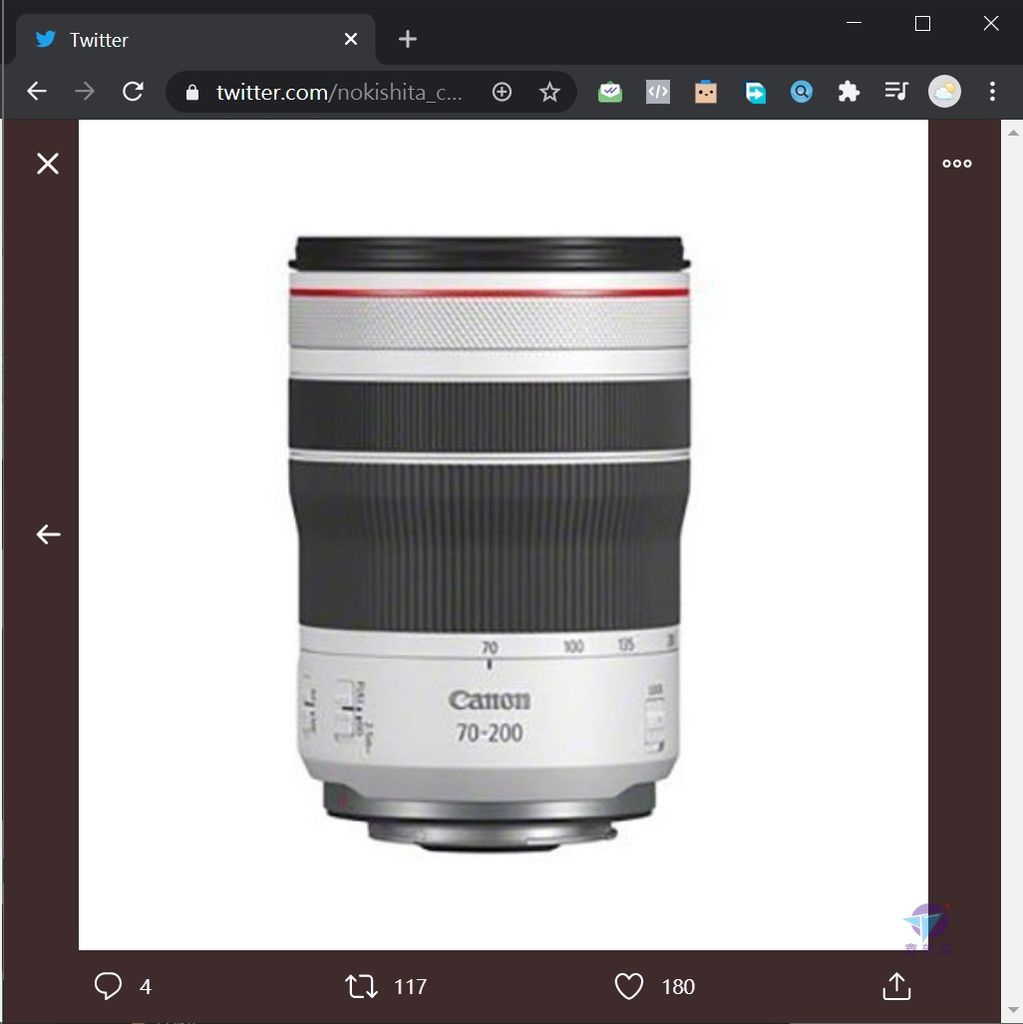Open the Chrome profile avatar

pyautogui.click(x=944, y=91)
